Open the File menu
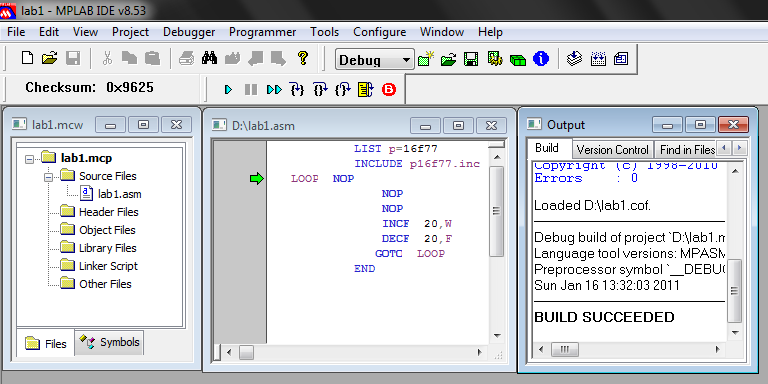This screenshot has width=768, height=384. coord(16,32)
